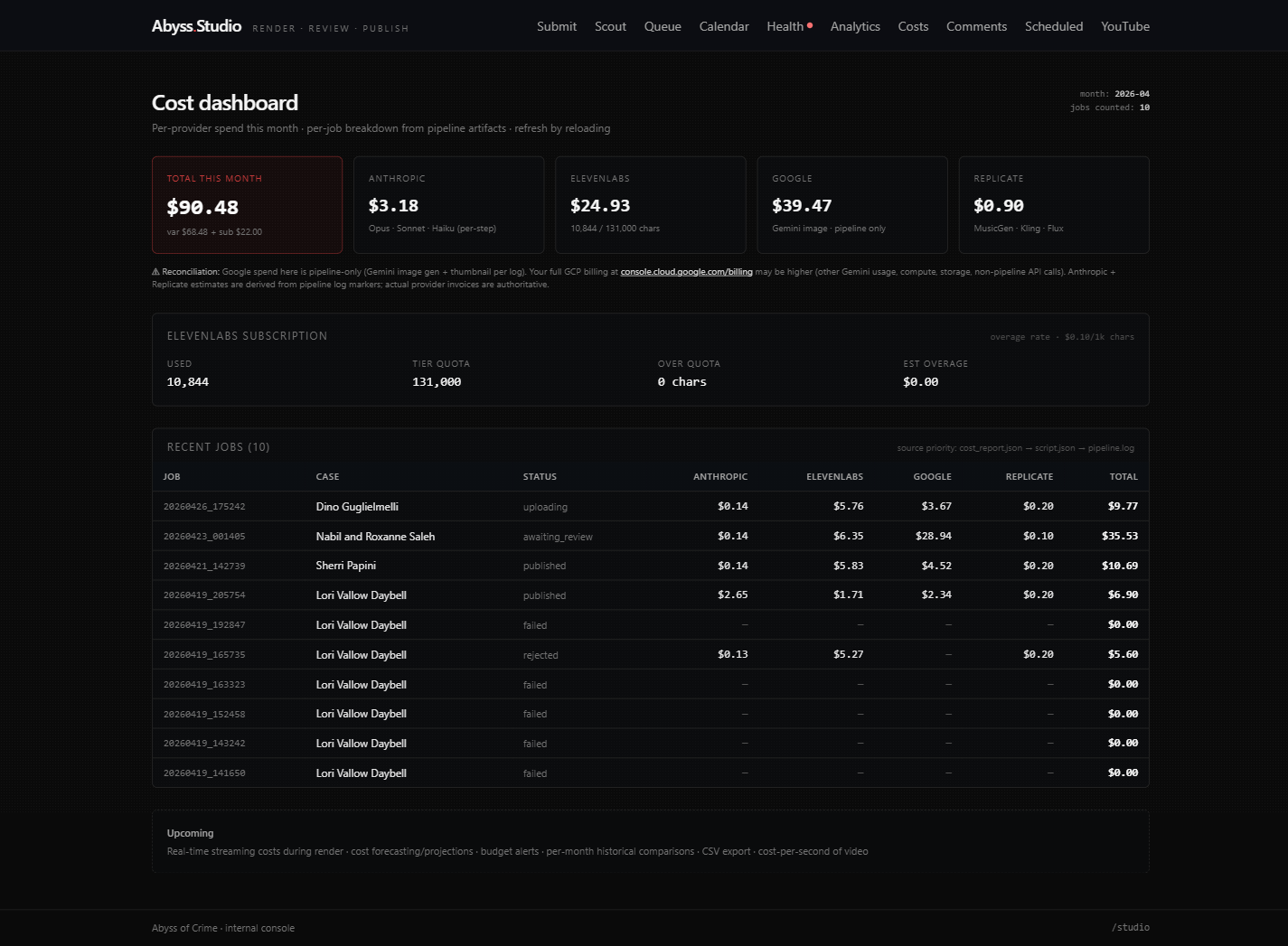Click the GOOGLE Gemini spend card
This screenshot has width=1288, height=946.
point(851,205)
